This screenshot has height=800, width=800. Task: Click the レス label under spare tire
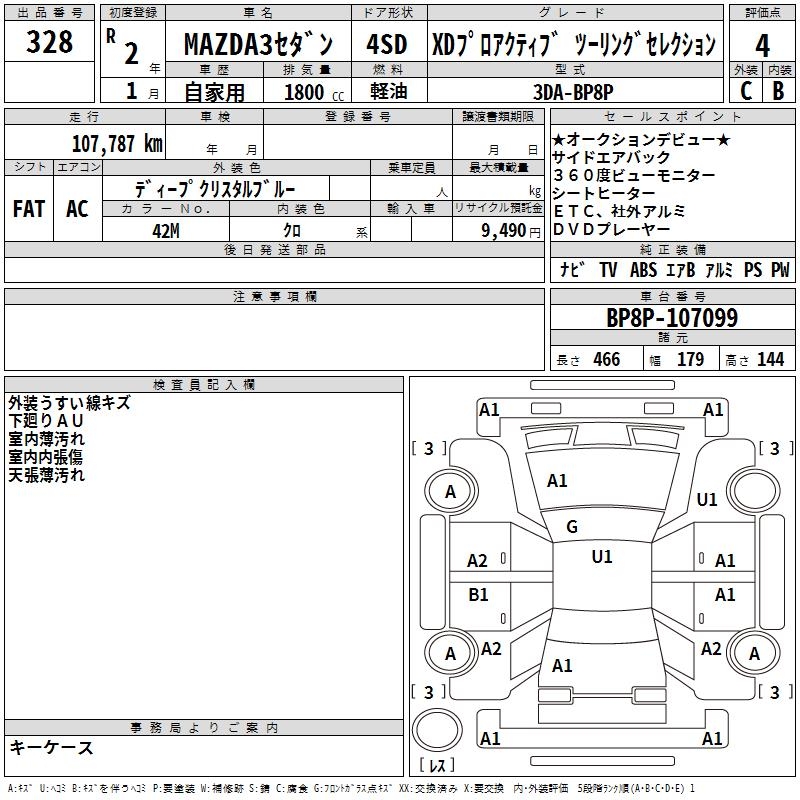[437, 765]
